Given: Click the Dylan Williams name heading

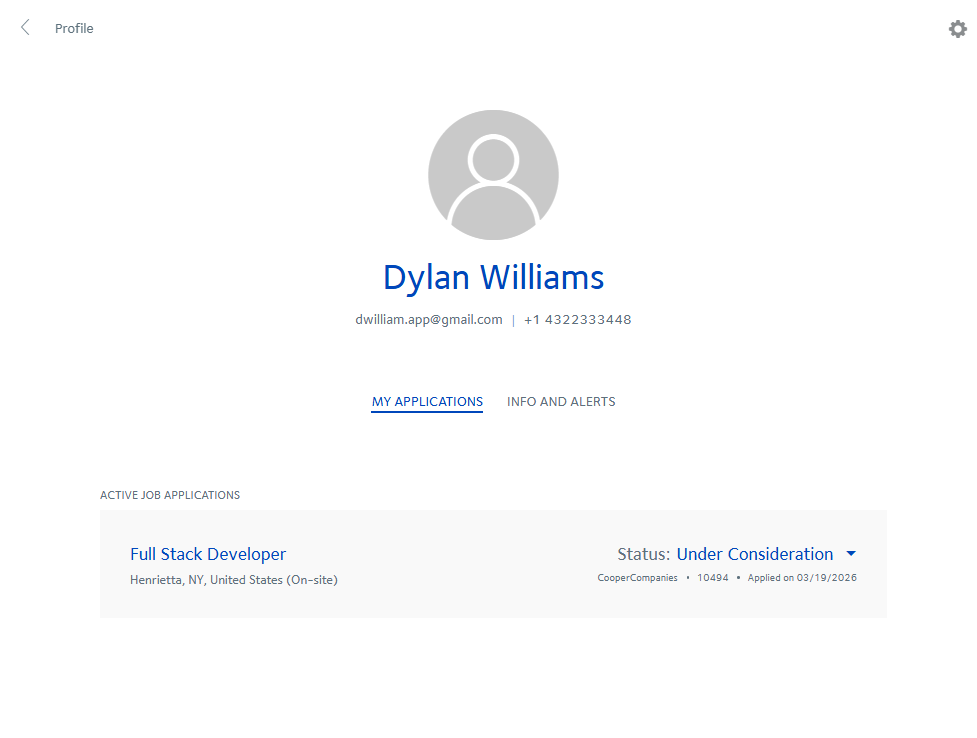Looking at the screenshot, I should (493, 277).
